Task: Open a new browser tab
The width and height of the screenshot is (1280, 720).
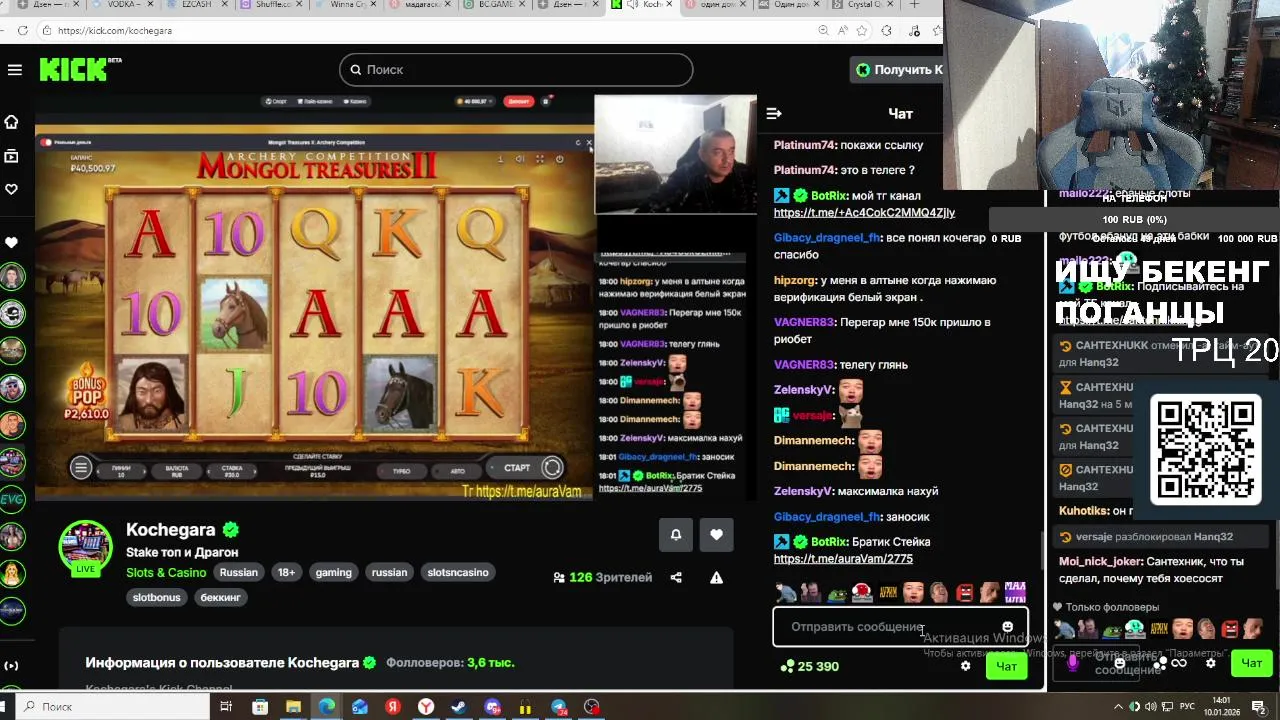Action: [914, 5]
